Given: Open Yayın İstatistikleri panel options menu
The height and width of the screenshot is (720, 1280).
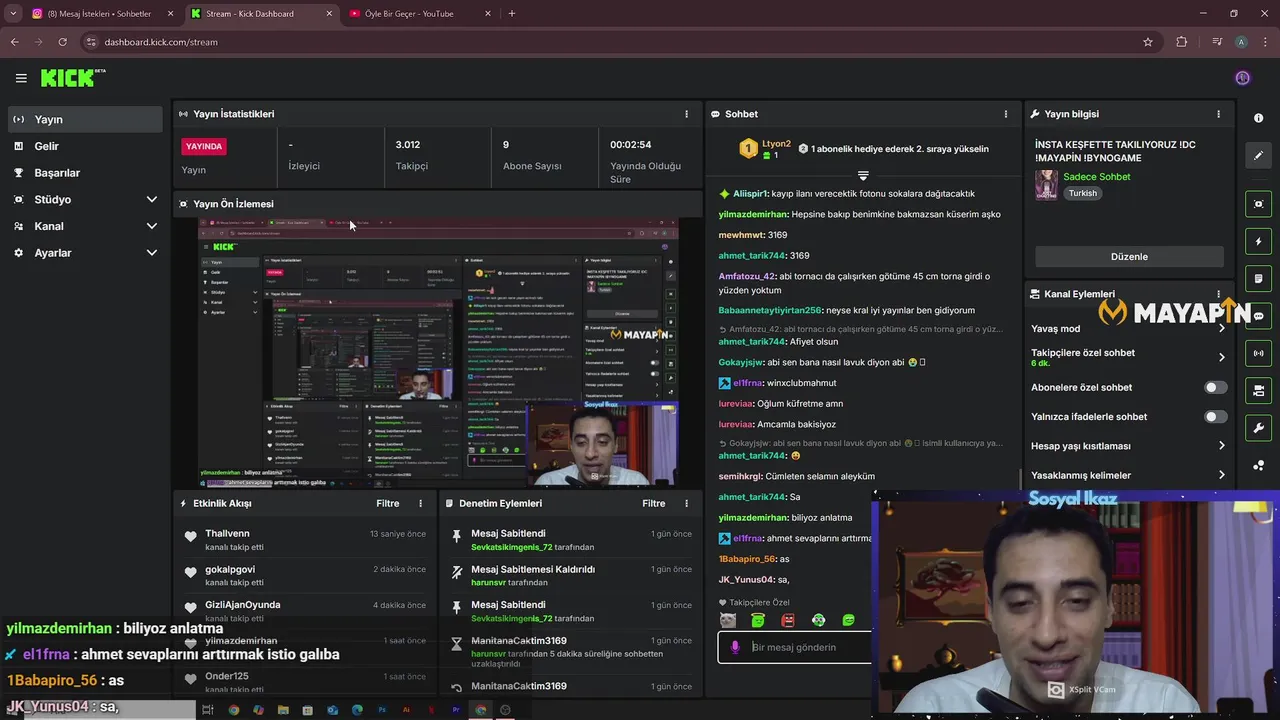Looking at the screenshot, I should click(x=686, y=114).
